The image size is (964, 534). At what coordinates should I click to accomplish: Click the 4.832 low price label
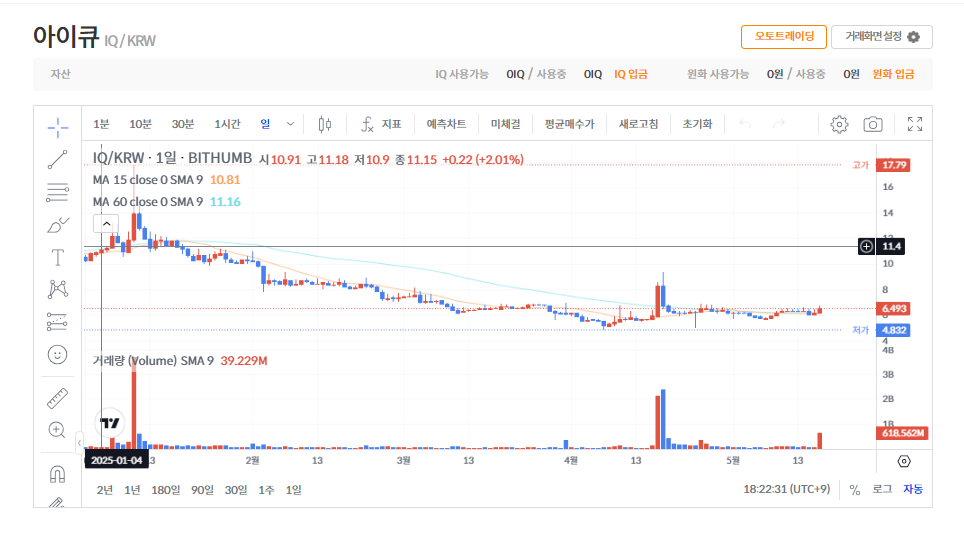pyautogui.click(x=893, y=330)
